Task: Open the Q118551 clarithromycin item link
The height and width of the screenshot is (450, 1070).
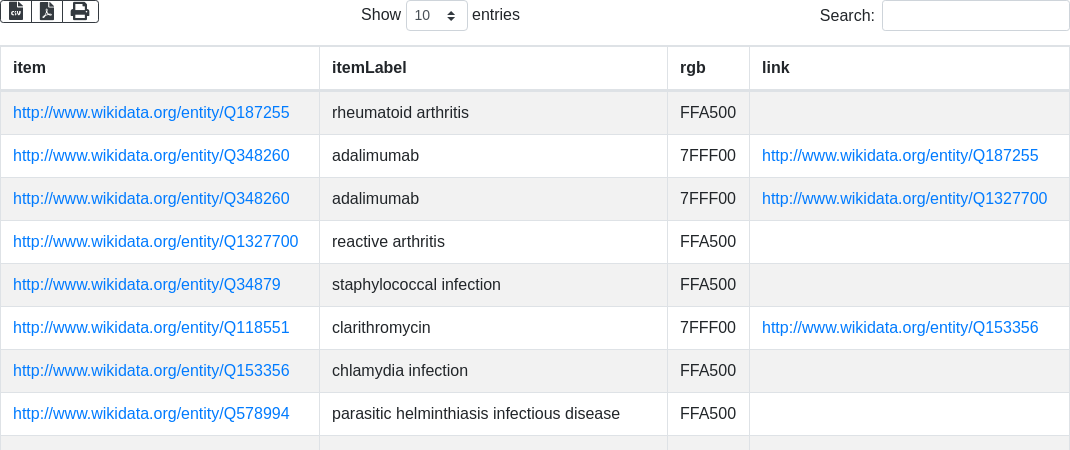Action: [151, 328]
